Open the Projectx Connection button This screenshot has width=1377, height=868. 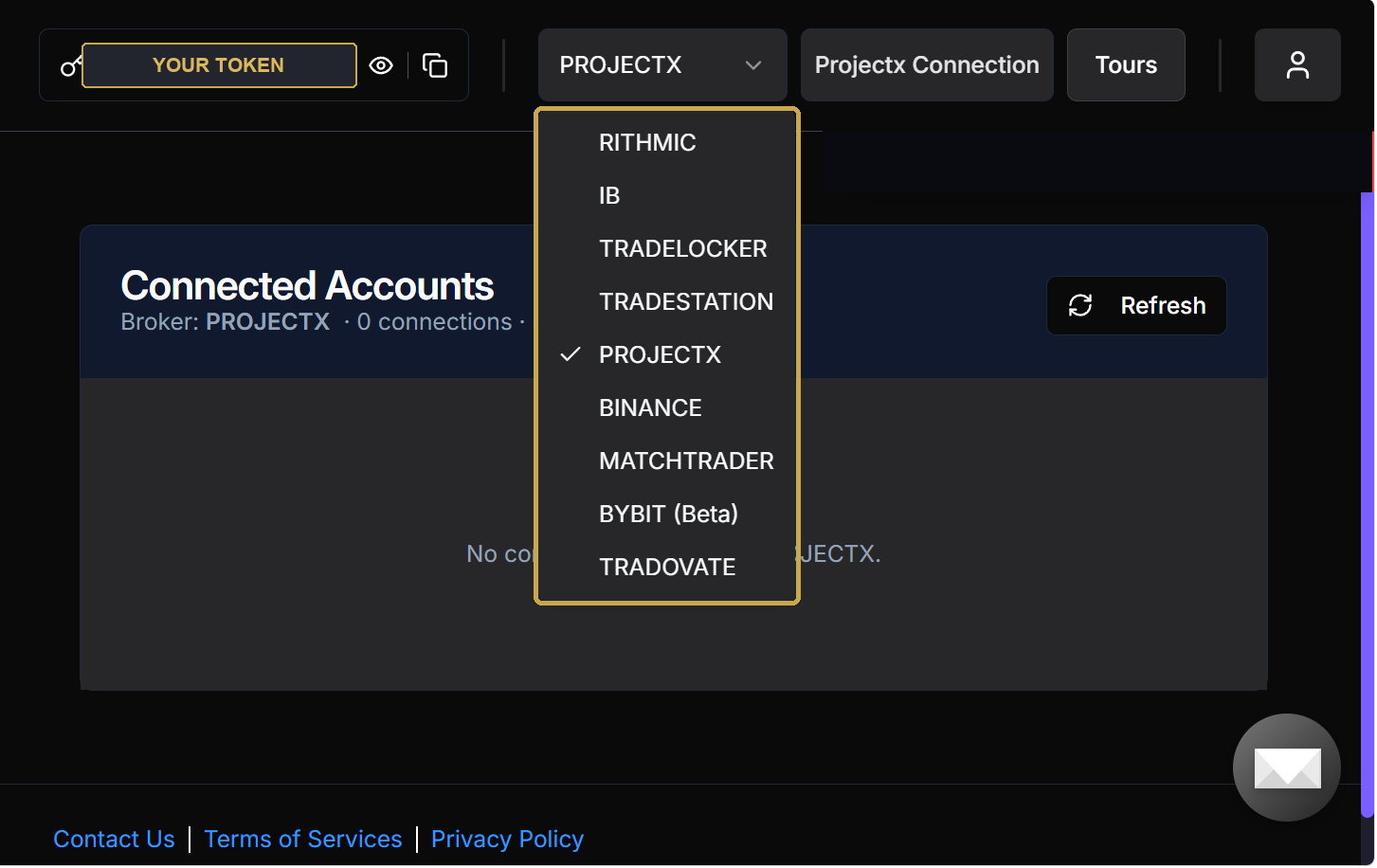click(927, 65)
